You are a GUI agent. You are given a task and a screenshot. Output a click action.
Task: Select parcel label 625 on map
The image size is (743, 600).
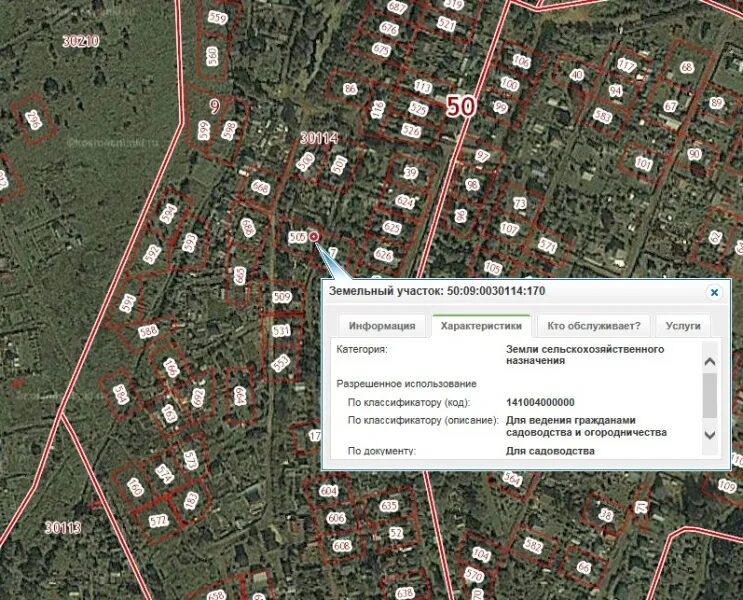[x=392, y=227]
